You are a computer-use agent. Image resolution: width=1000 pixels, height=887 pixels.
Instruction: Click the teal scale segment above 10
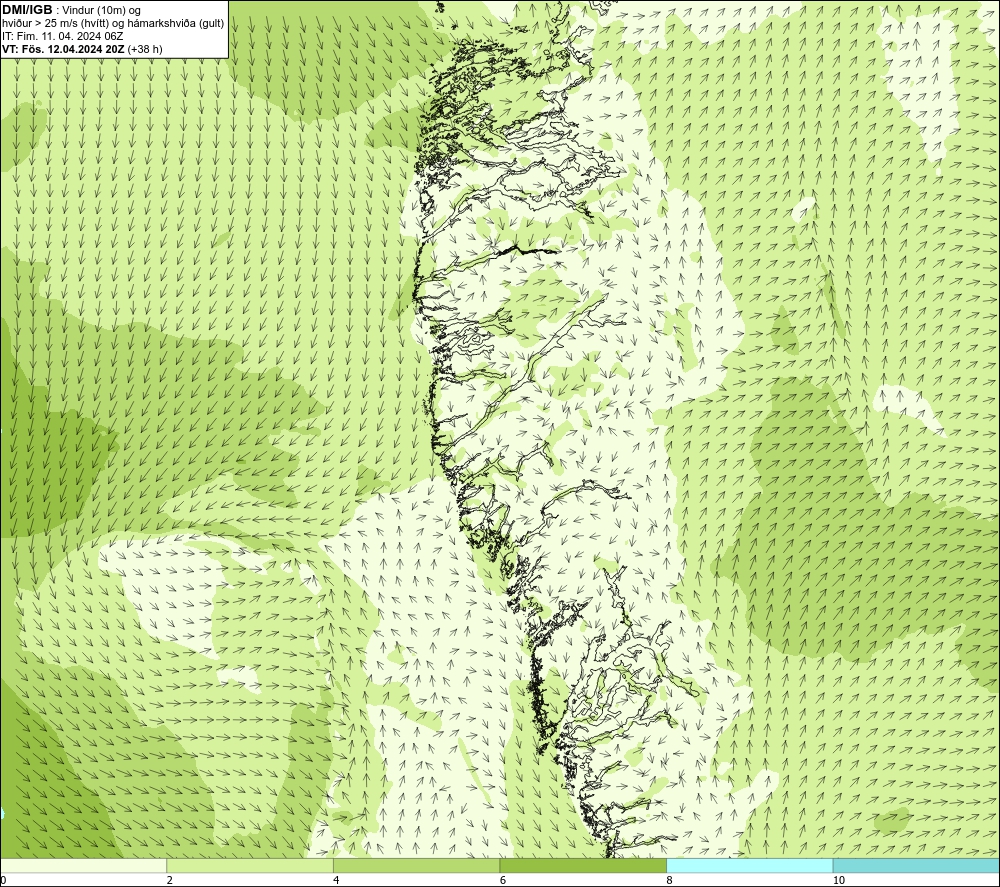[x=916, y=866]
